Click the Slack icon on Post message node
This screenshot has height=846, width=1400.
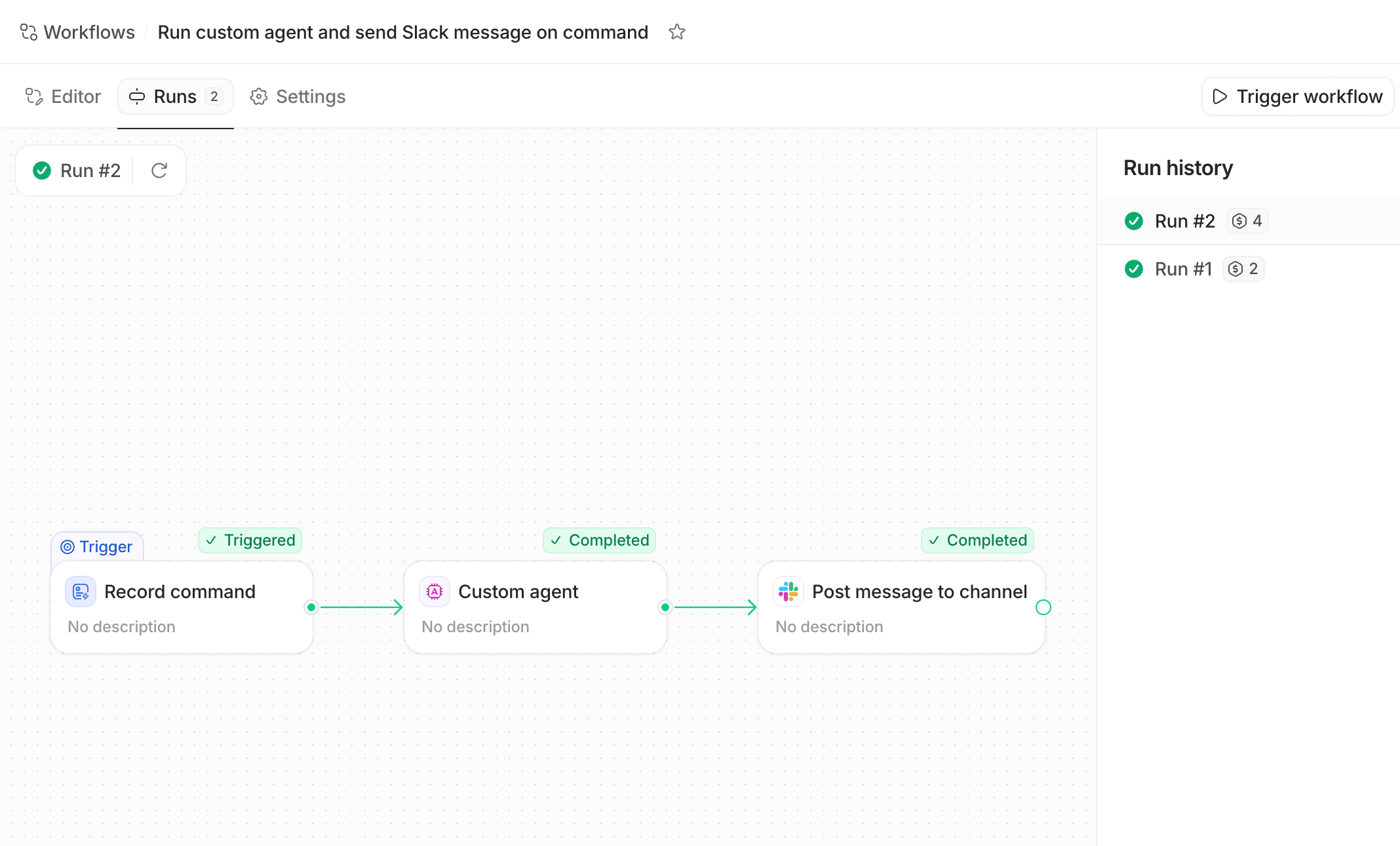[788, 592]
